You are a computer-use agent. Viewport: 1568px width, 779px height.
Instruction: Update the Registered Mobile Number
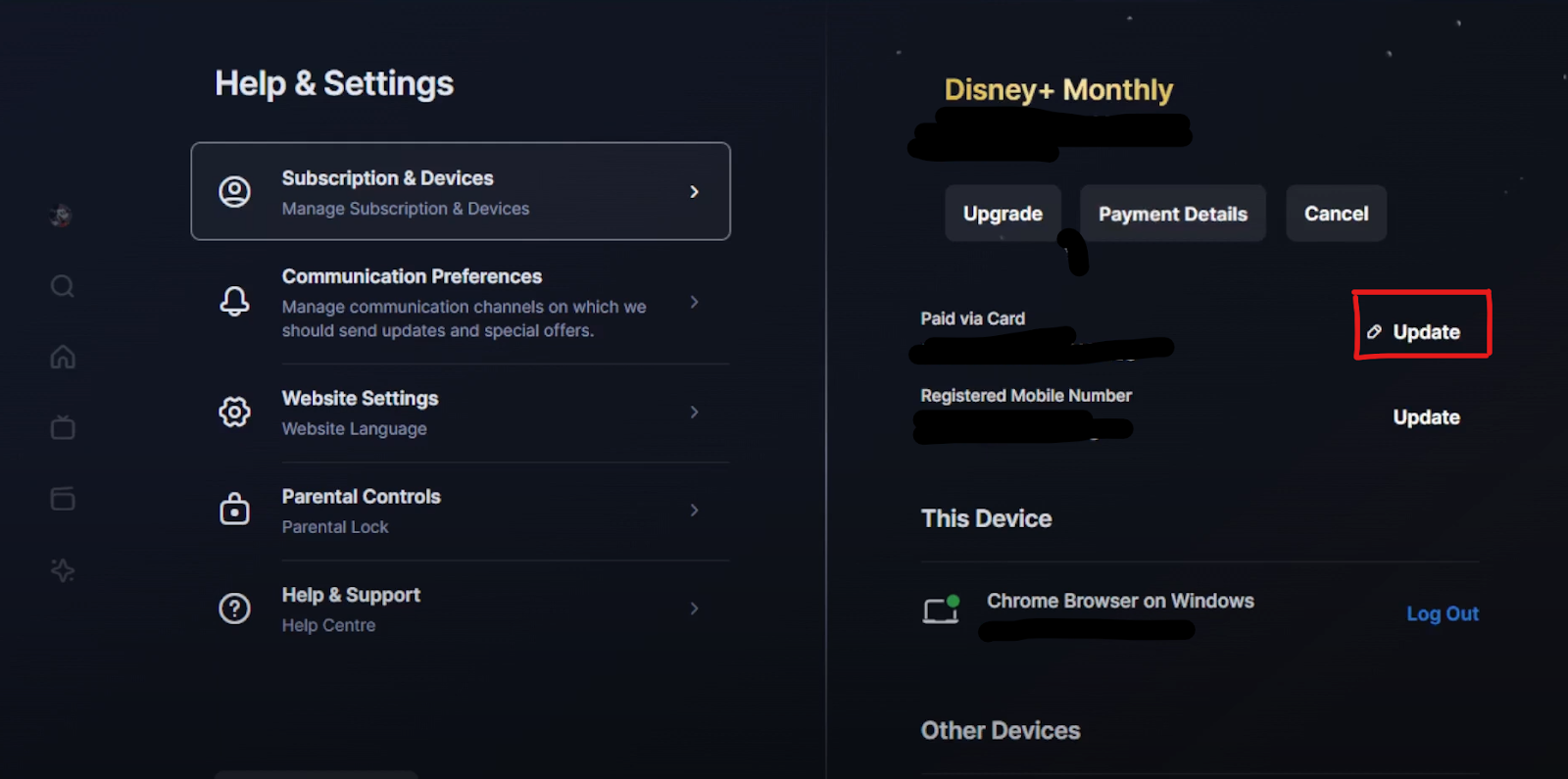click(x=1426, y=417)
